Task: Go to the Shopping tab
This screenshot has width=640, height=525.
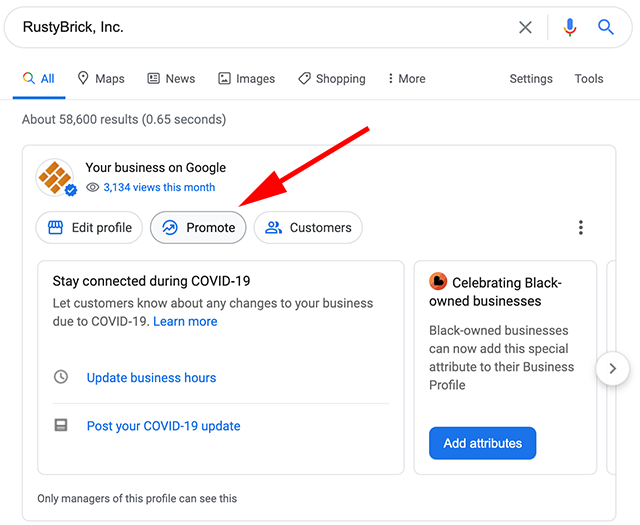Action: pyautogui.click(x=331, y=79)
